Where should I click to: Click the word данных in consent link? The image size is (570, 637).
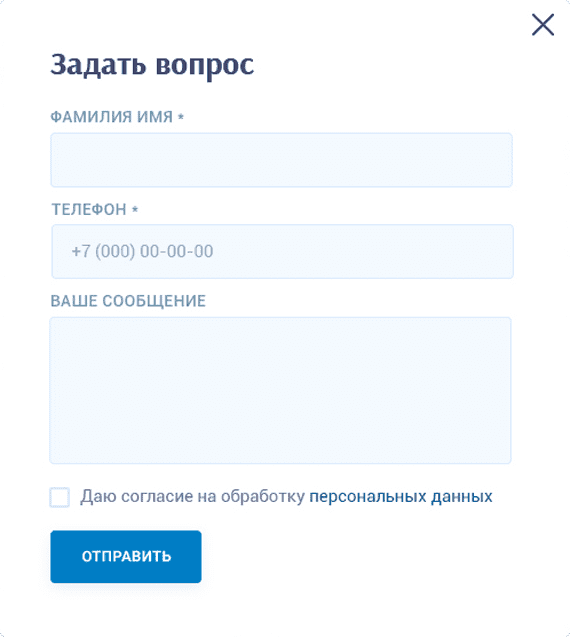coord(462,496)
